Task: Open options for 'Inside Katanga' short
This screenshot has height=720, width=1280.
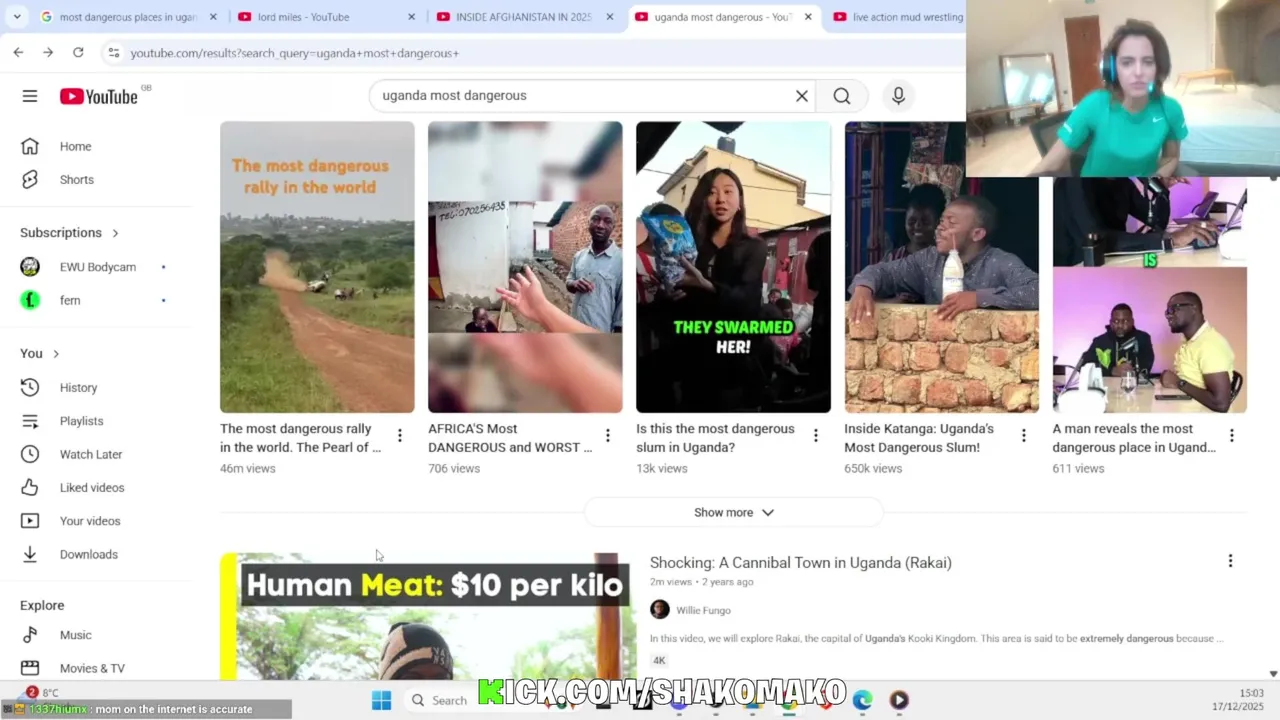Action: point(1023,436)
